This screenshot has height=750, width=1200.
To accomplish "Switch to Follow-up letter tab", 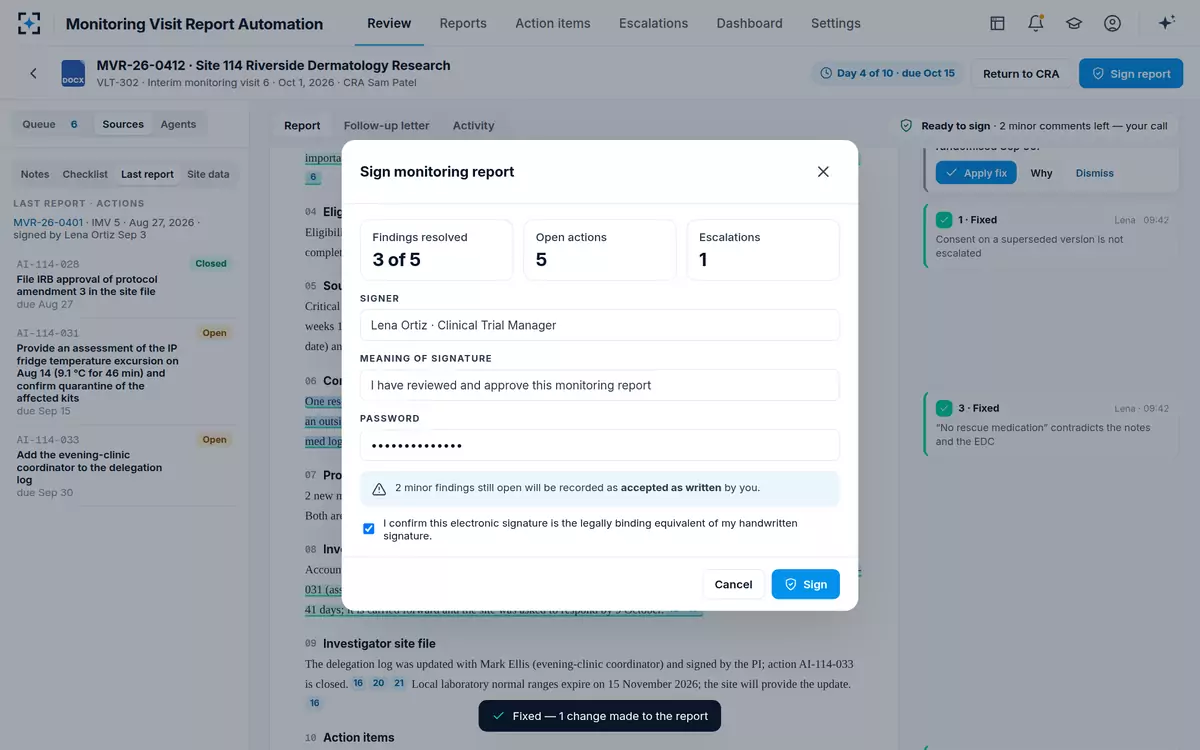I will pos(386,125).
